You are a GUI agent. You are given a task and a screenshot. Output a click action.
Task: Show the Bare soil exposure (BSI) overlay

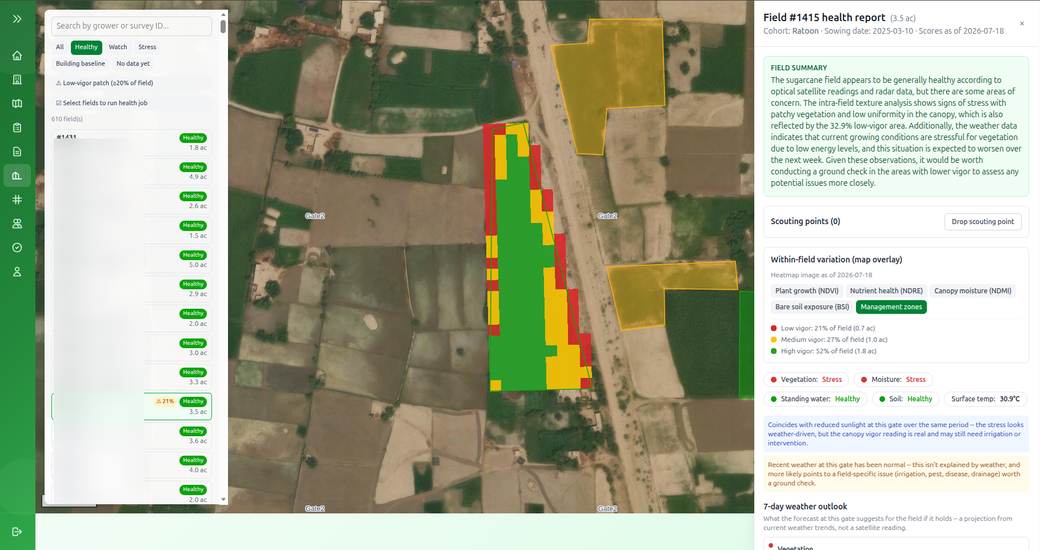point(812,307)
